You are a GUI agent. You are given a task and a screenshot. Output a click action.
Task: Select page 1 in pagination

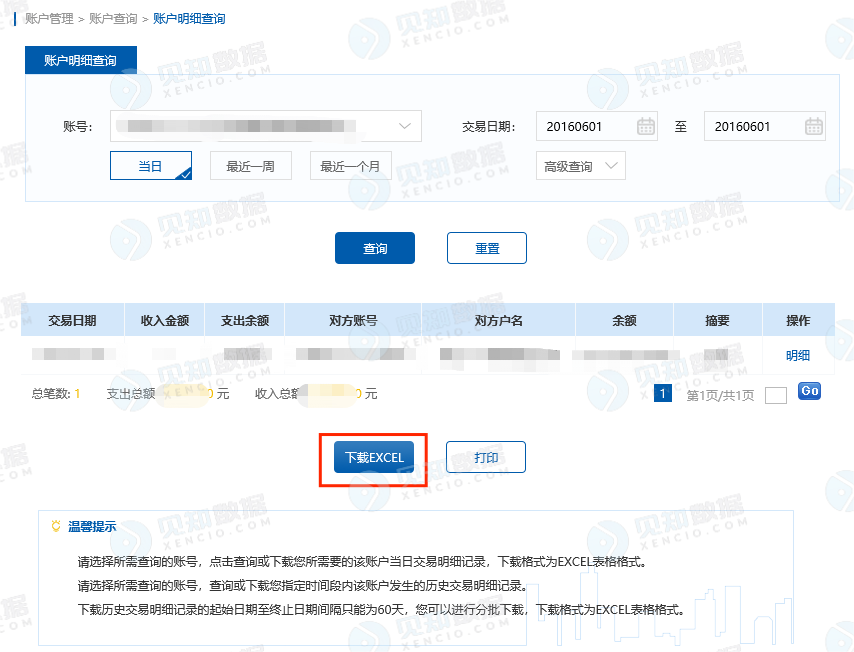click(x=662, y=393)
